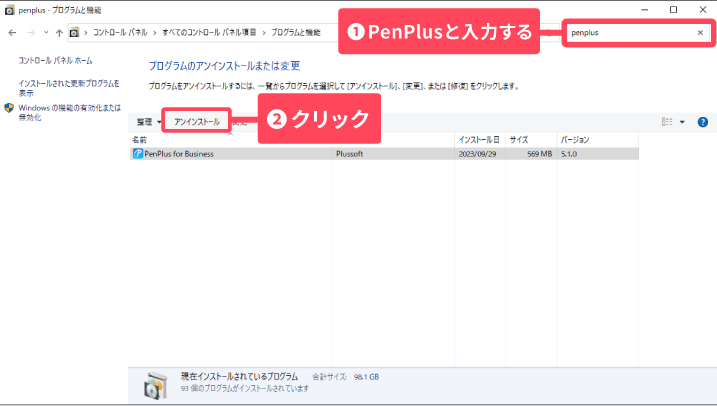Click the programs icon in details pane
The image size is (717, 406).
156,386
